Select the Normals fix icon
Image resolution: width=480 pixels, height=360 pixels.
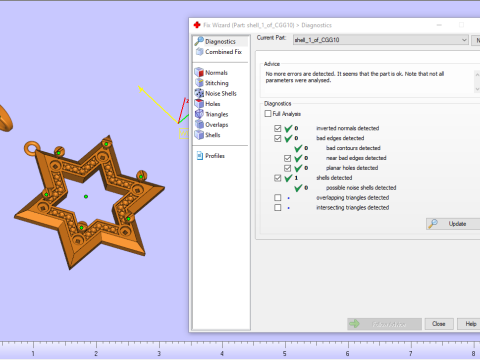199,72
